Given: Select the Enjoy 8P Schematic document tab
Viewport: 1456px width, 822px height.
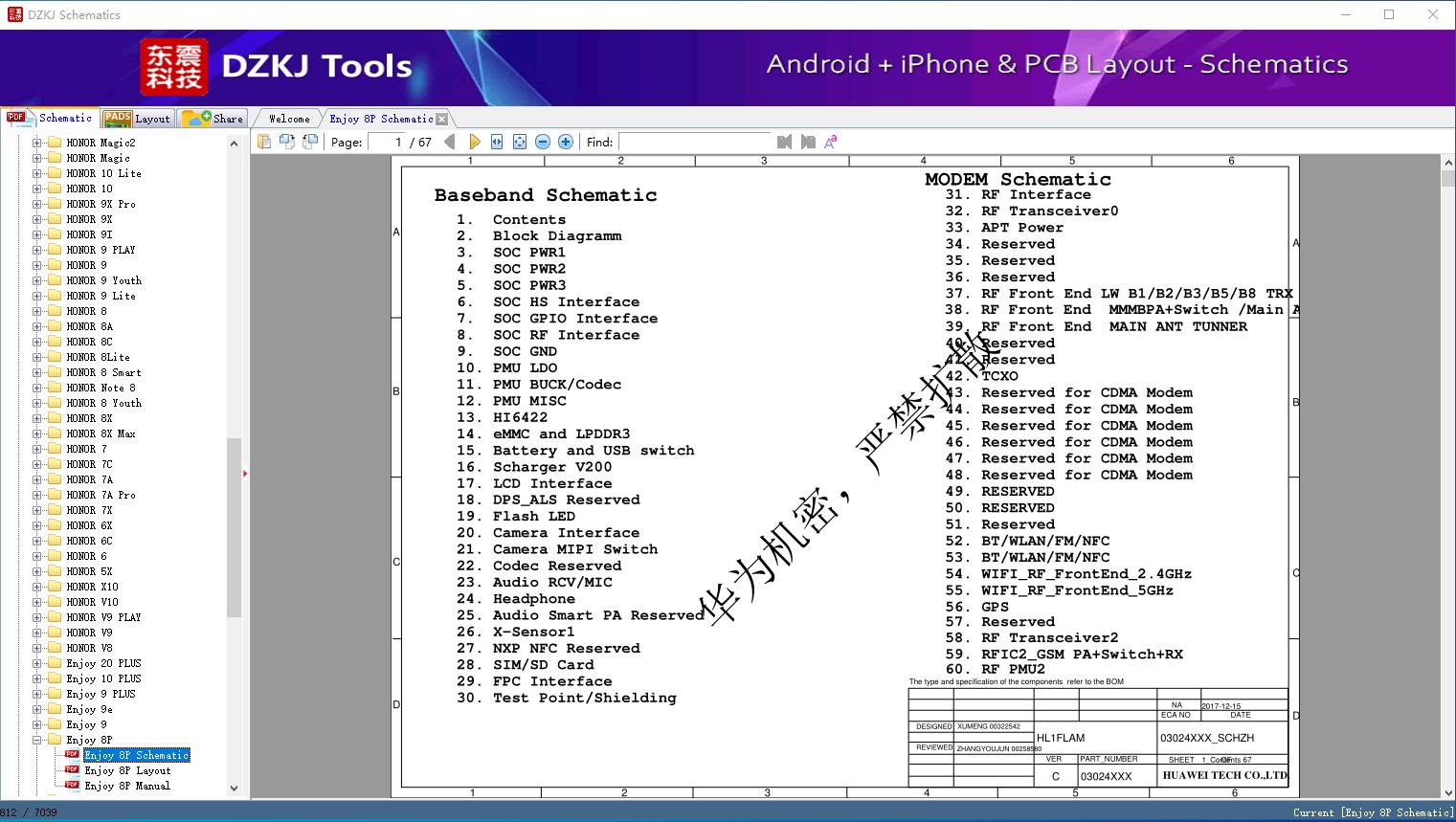Looking at the screenshot, I should tap(381, 119).
